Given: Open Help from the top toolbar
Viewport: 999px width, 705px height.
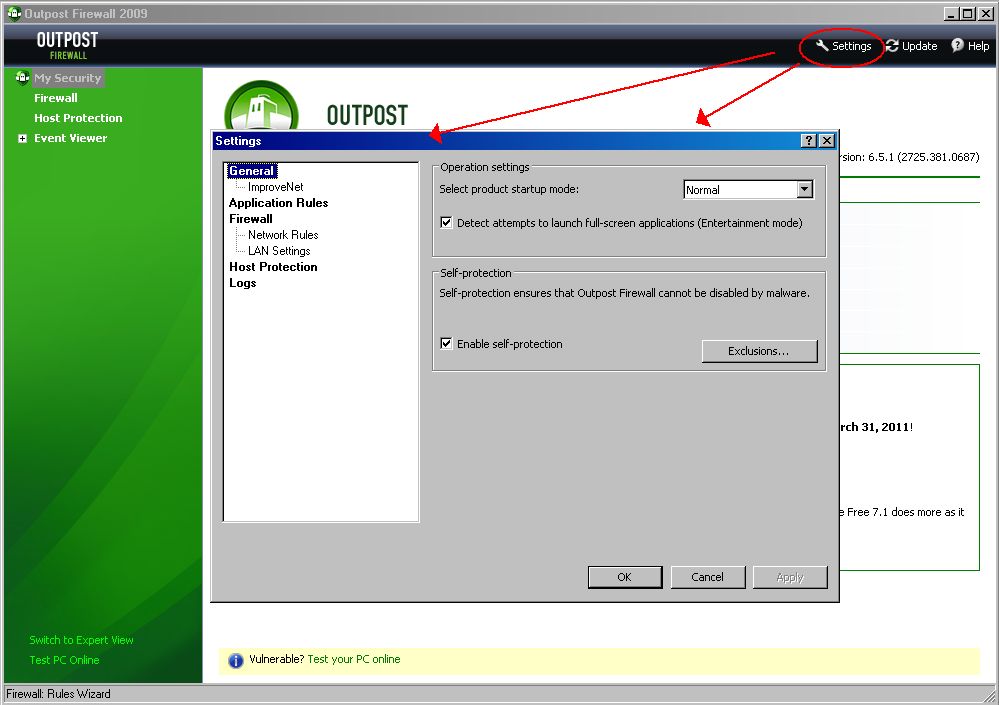Looking at the screenshot, I should coord(970,46).
